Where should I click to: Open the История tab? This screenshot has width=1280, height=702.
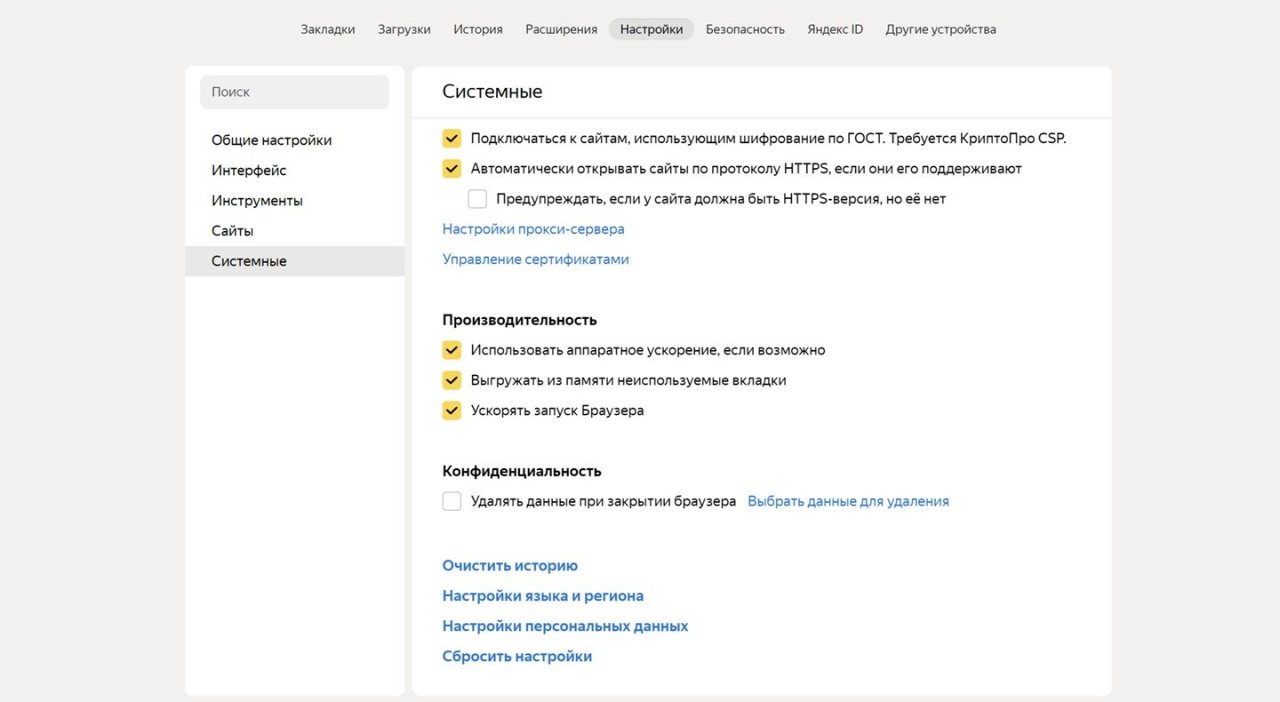[x=478, y=29]
